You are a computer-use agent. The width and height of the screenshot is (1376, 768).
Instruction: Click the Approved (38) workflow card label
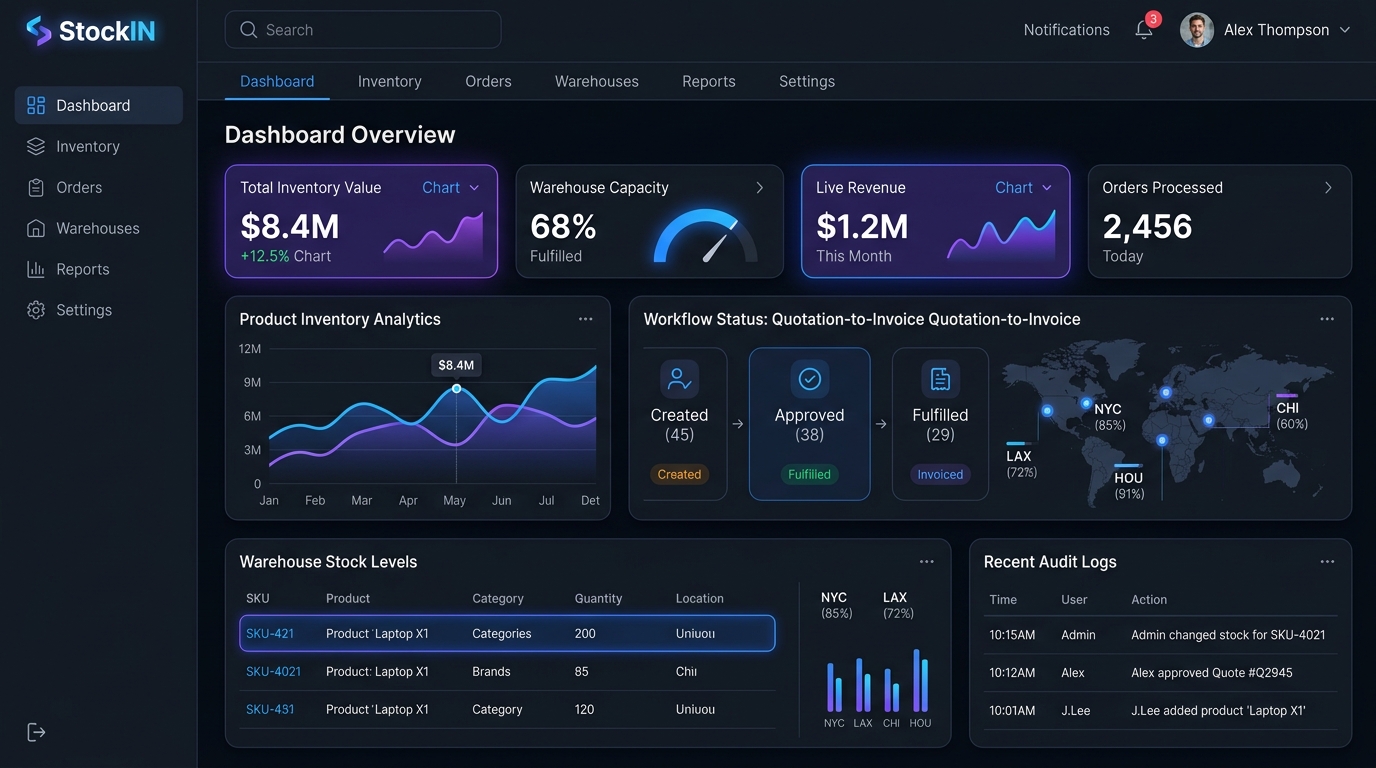click(809, 425)
